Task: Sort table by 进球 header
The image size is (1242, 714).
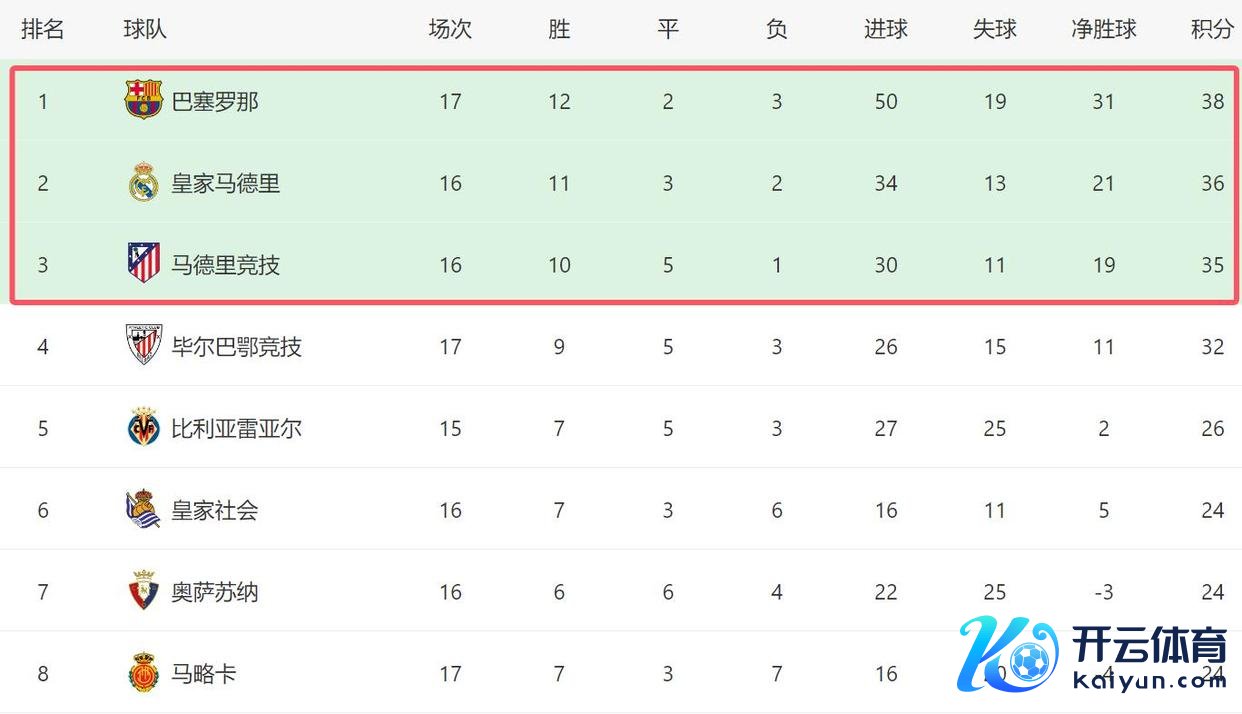Action: pyautogui.click(x=885, y=29)
